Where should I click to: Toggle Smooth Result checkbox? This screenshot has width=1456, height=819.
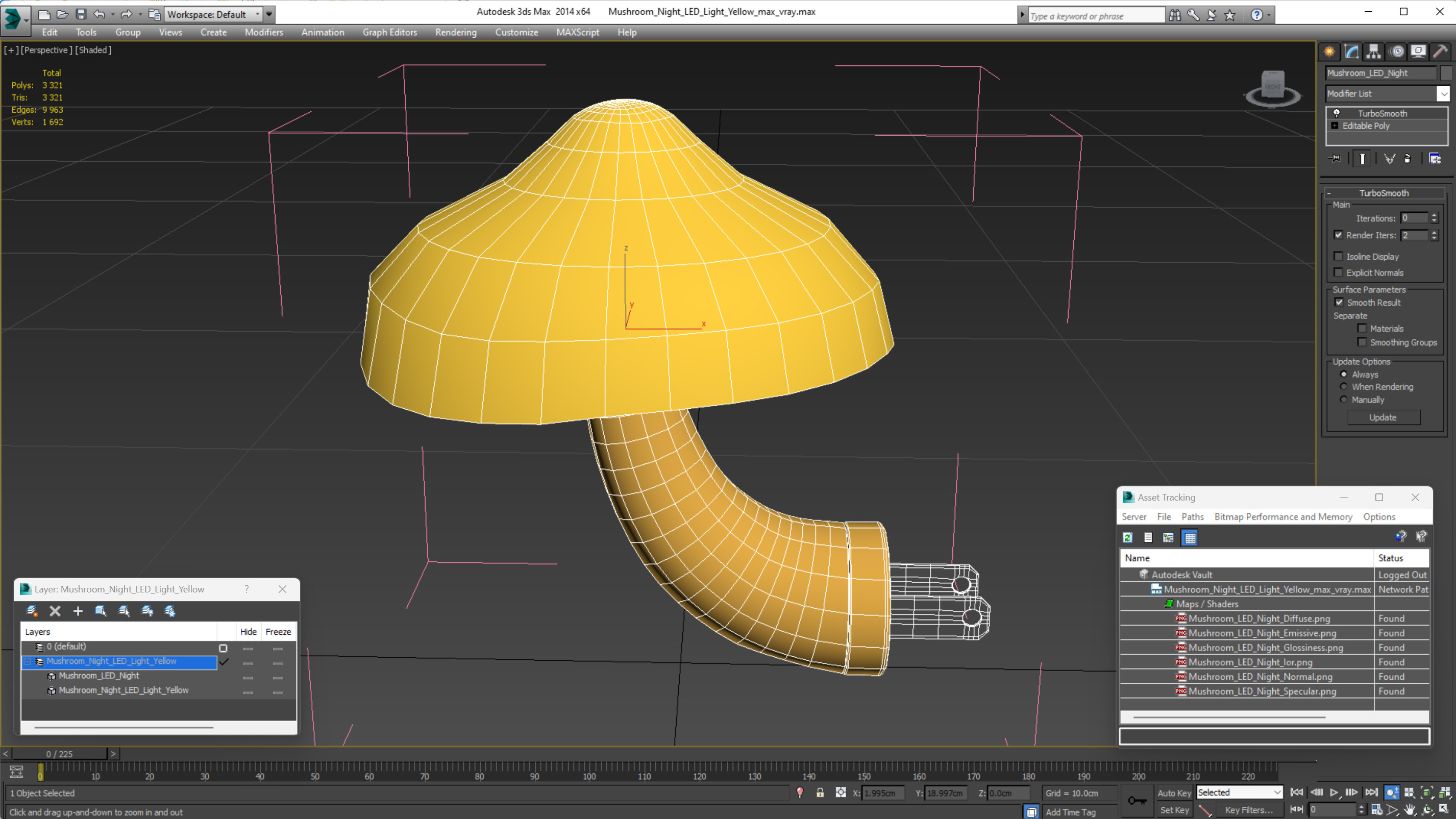click(1339, 303)
